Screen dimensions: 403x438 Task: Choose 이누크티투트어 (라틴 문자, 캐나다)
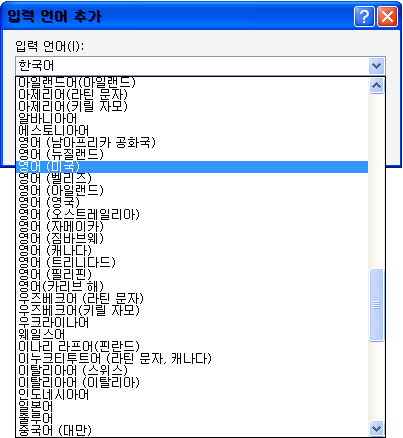click(192, 358)
